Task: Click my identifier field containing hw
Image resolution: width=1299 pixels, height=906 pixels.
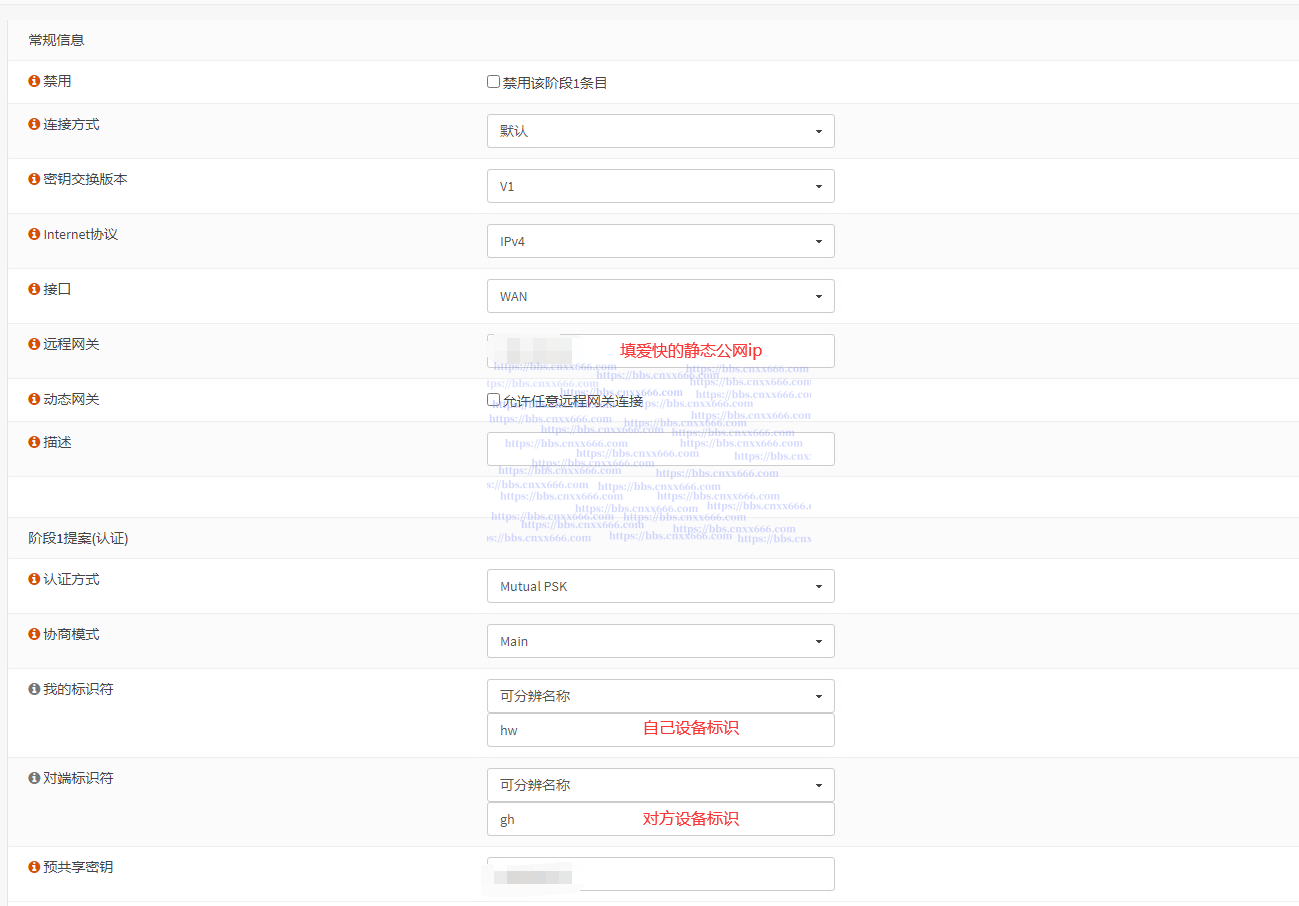Action: click(x=660, y=730)
